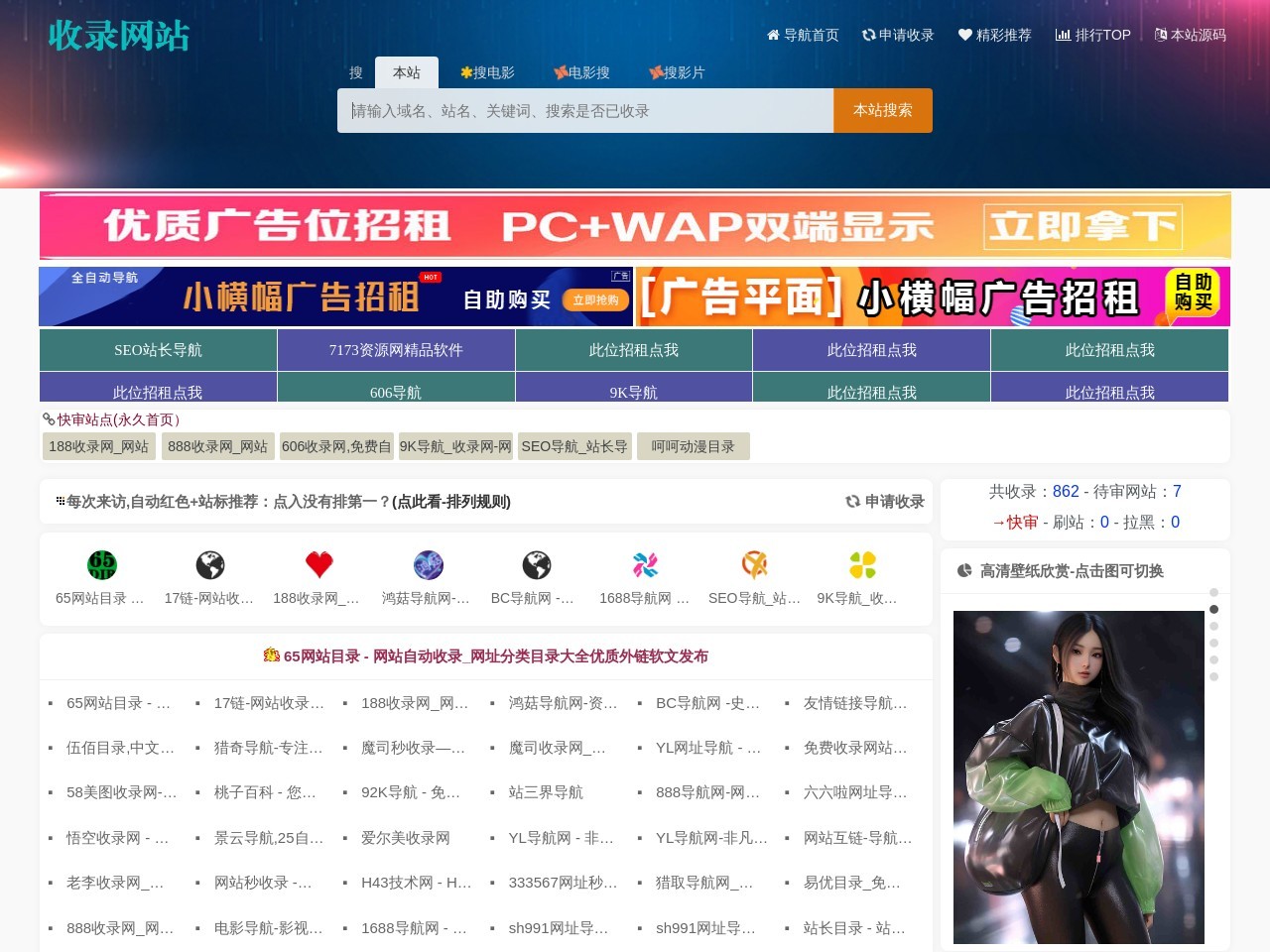Click the search keyword input field
This screenshot has width=1270, height=952.
[585, 111]
